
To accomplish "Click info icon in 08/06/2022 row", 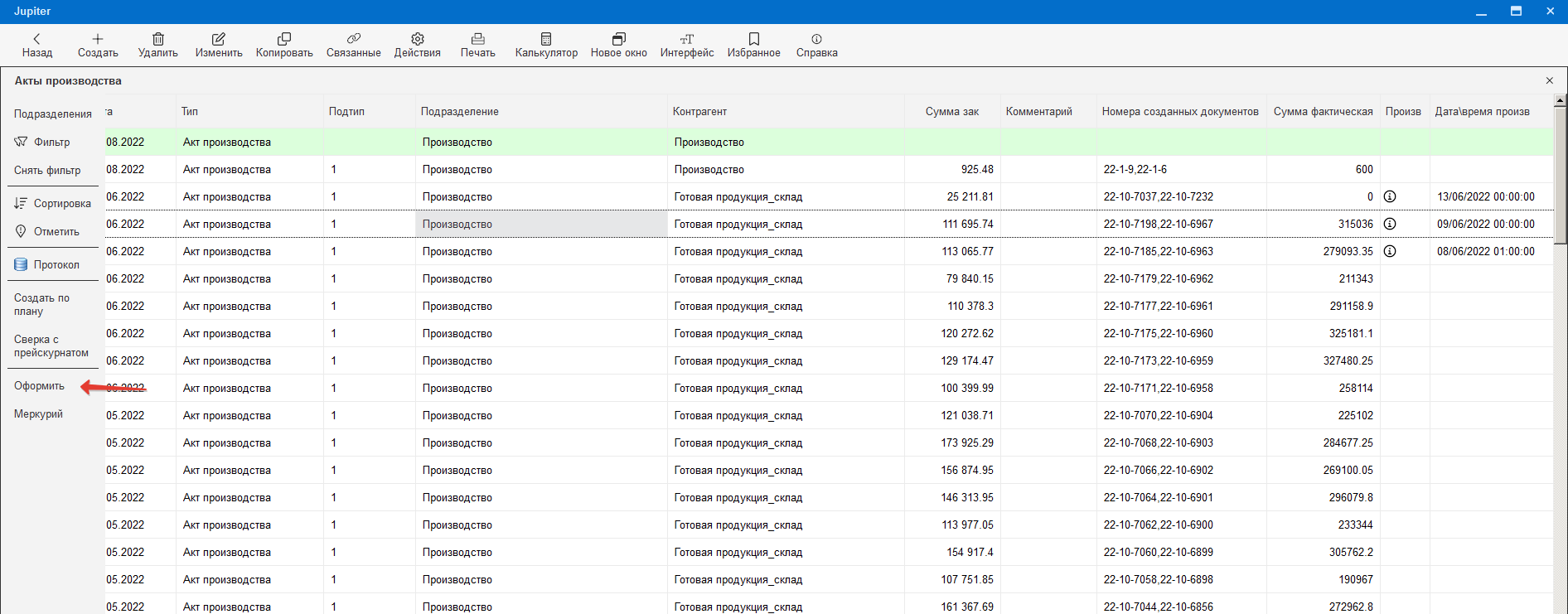I will click(1390, 251).
